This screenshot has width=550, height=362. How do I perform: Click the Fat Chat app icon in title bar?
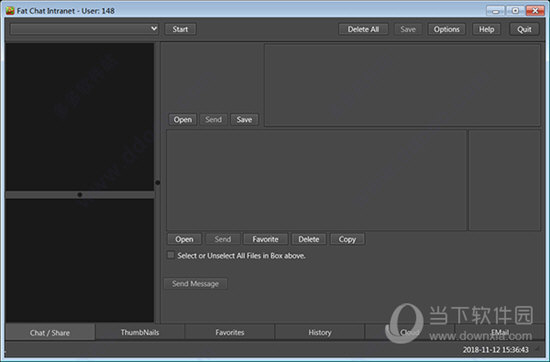[x=10, y=11]
